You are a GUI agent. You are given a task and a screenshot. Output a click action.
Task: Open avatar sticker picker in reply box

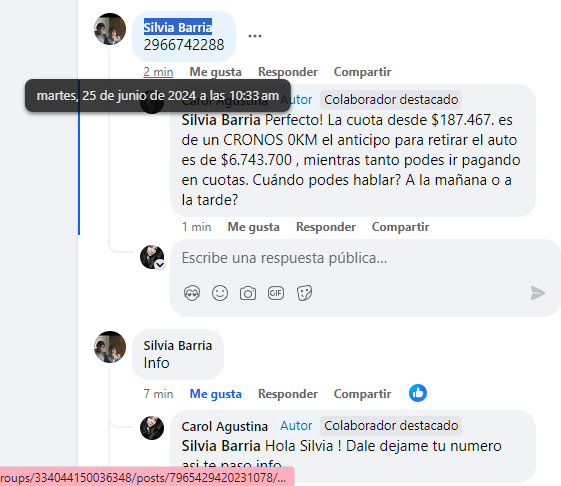click(x=192, y=293)
